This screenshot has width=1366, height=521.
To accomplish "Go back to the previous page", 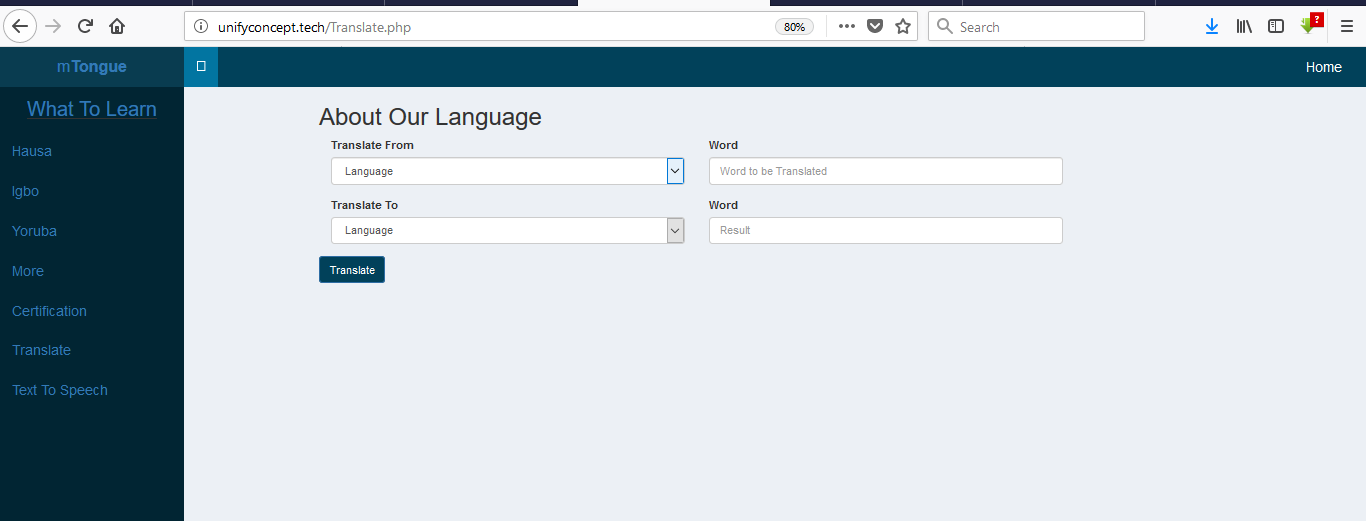I will point(20,26).
